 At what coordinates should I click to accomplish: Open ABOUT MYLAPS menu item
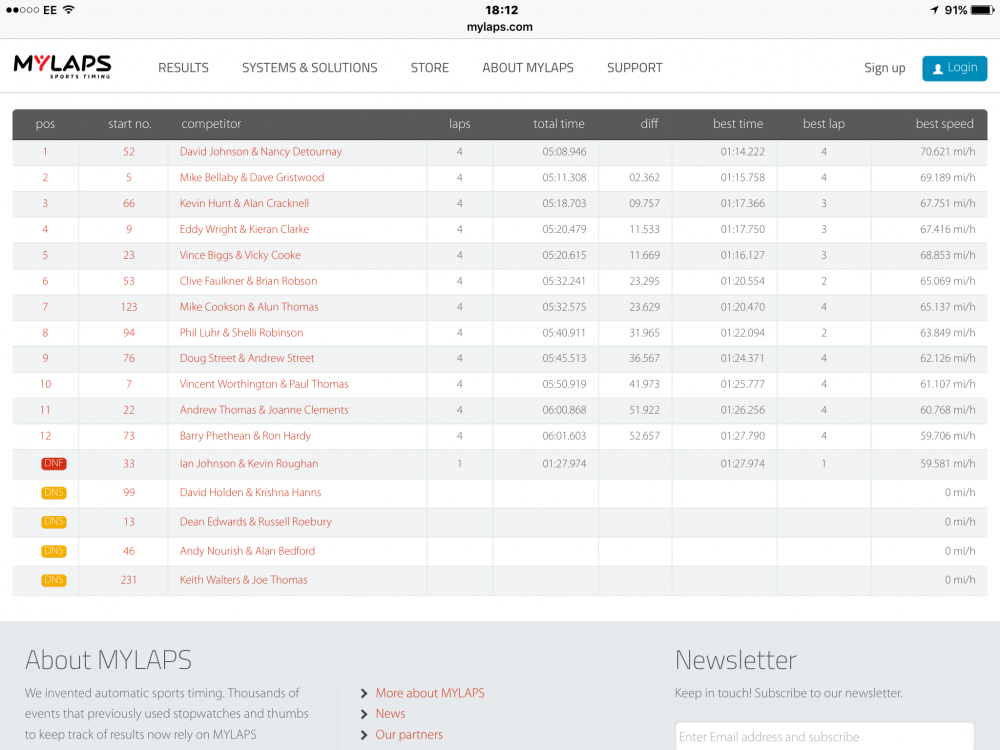tap(528, 68)
